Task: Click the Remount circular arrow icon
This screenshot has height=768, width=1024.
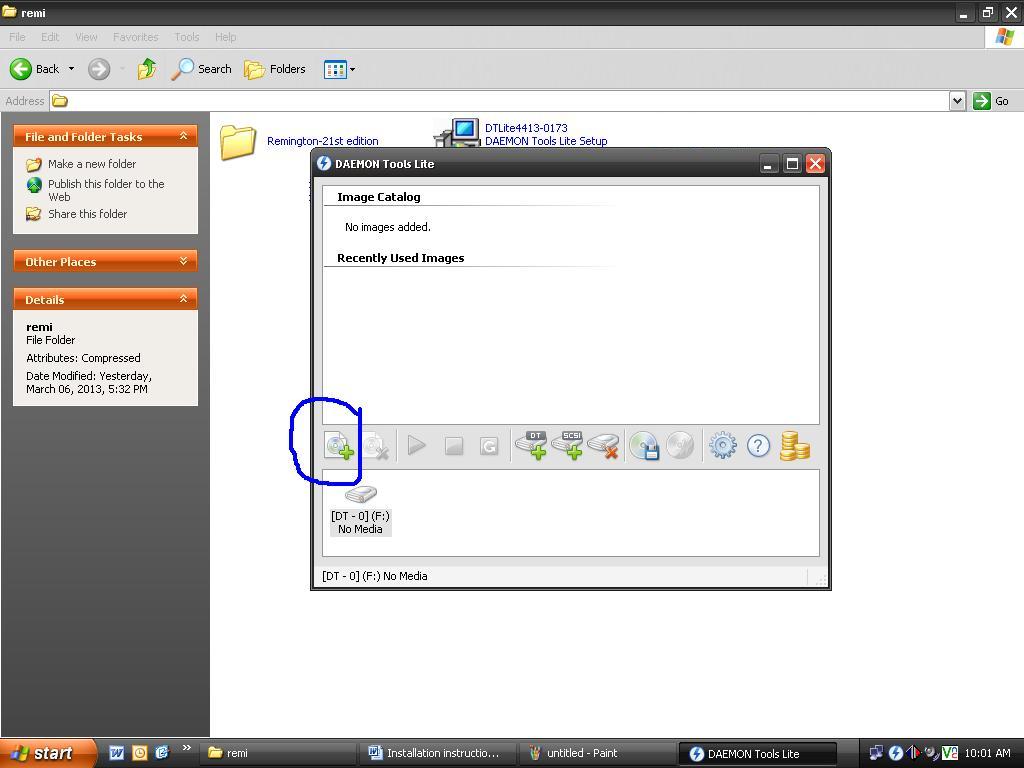Action: click(489, 446)
